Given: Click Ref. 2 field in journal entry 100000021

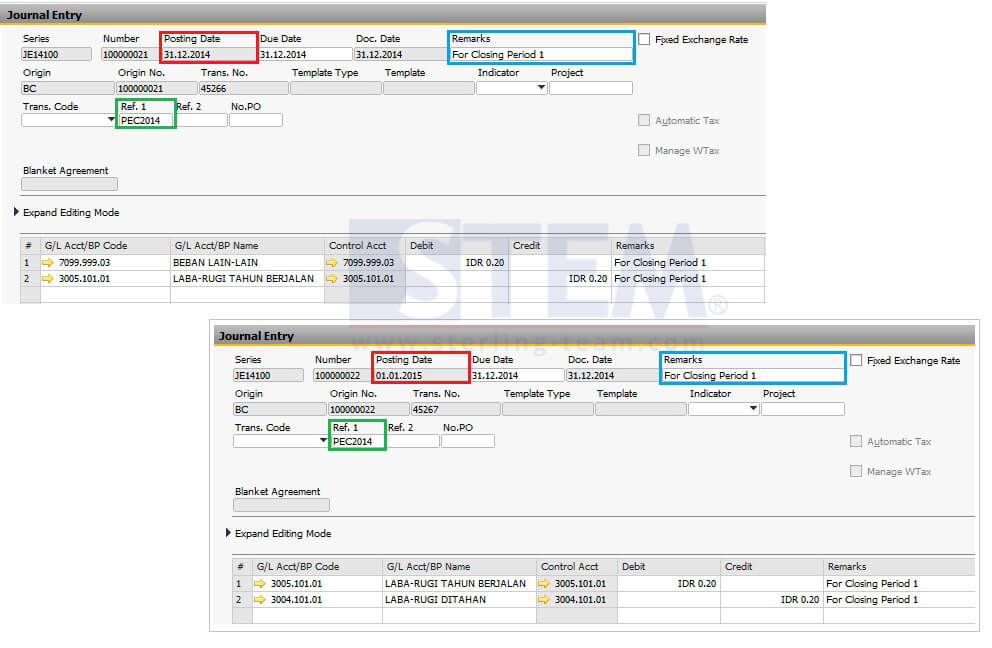Looking at the screenshot, I should [x=201, y=120].
